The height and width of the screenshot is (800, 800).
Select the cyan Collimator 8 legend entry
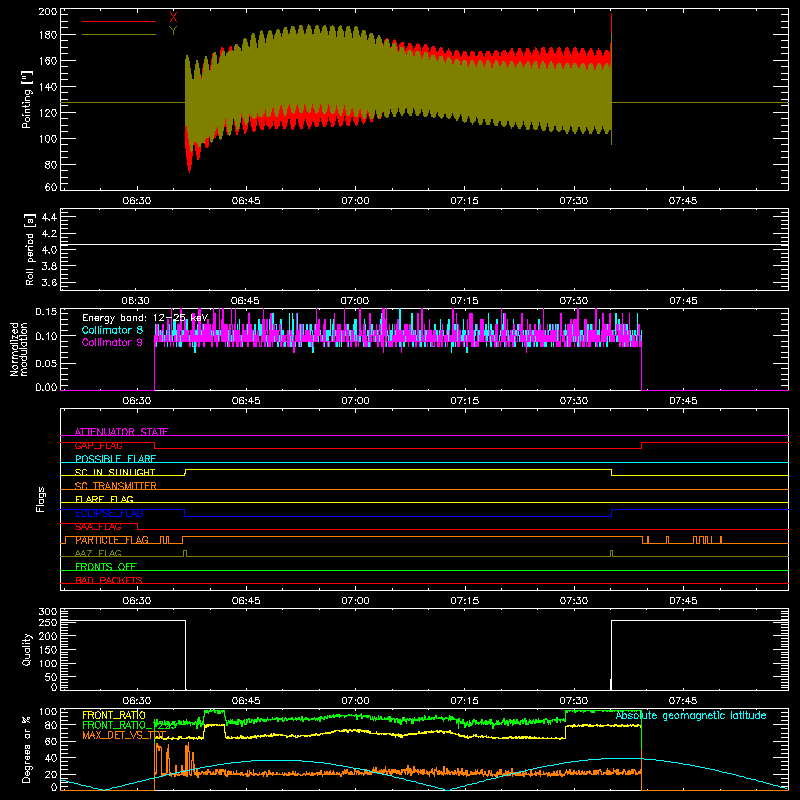(x=112, y=330)
